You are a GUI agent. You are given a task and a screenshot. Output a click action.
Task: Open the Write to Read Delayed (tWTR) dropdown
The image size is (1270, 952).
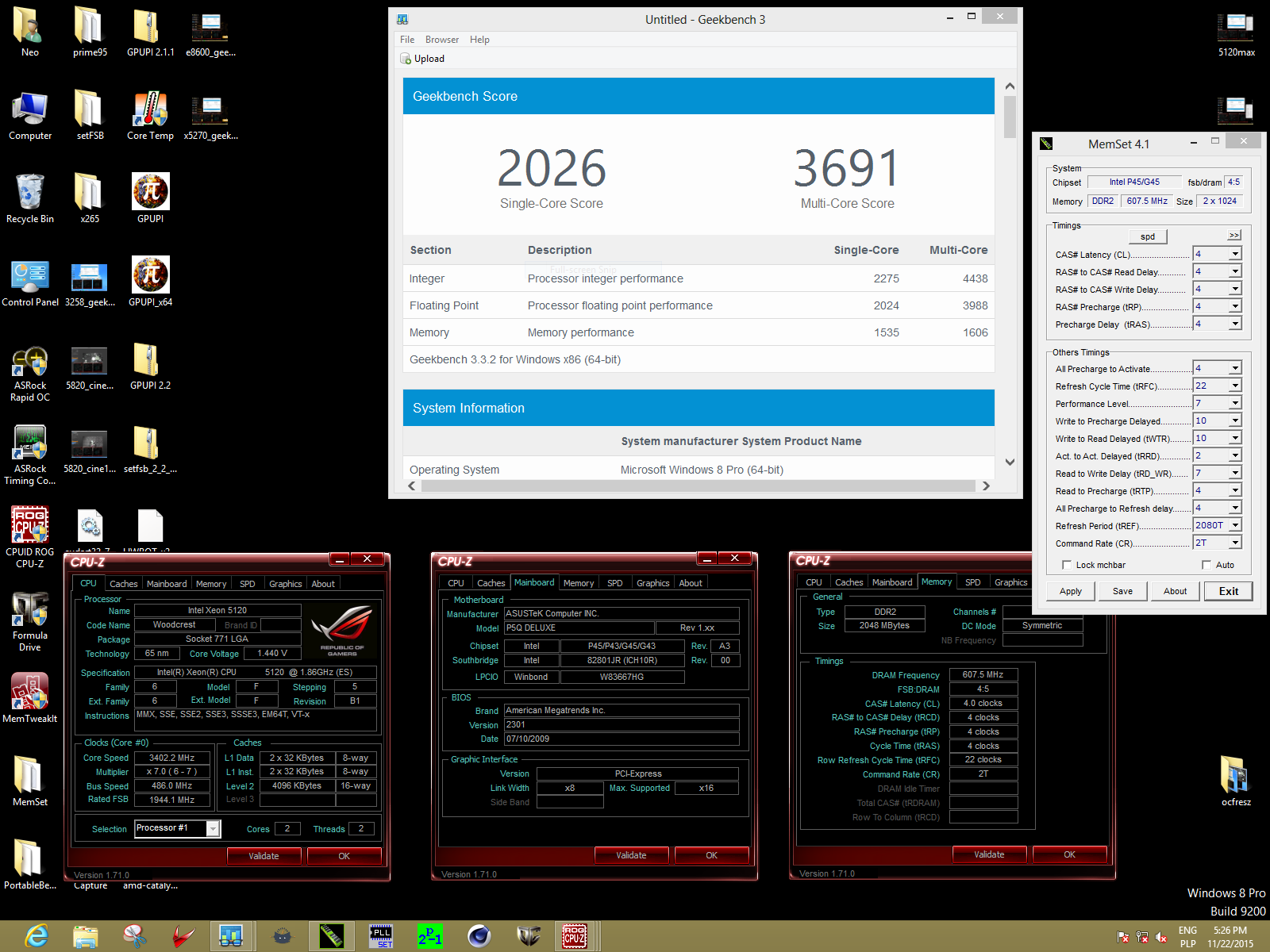click(x=1235, y=438)
